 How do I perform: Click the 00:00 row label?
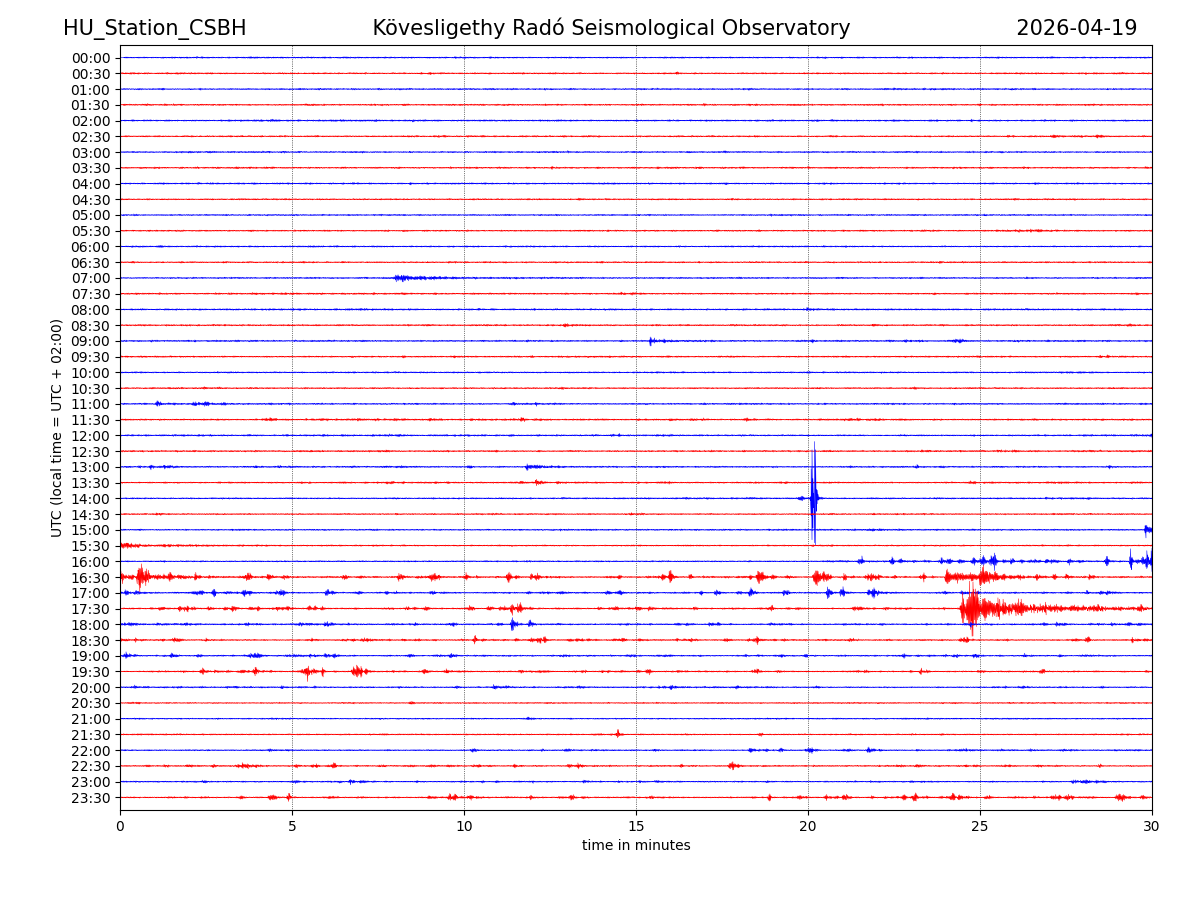point(91,58)
